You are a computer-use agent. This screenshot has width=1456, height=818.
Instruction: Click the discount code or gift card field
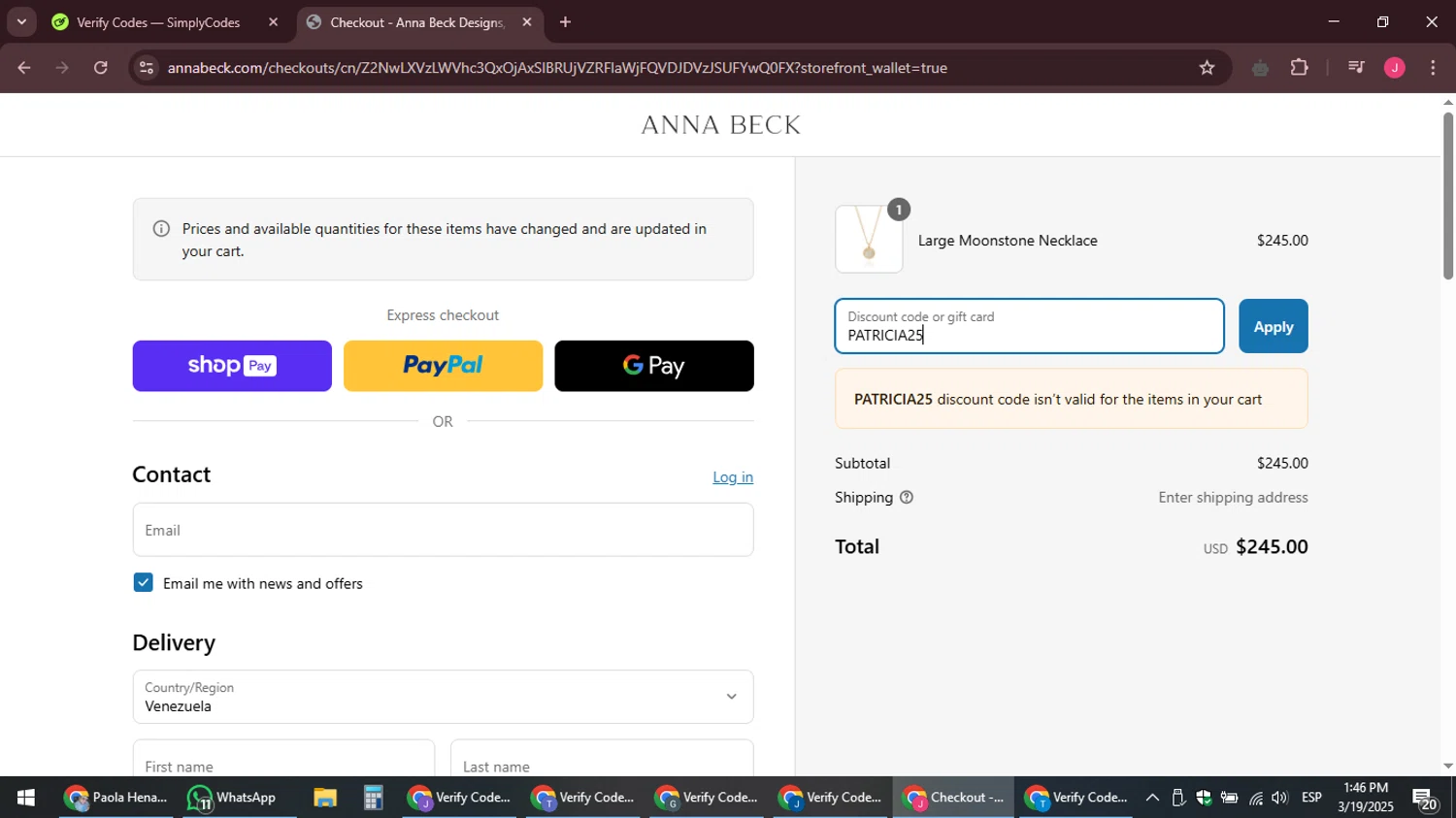[1029, 326]
